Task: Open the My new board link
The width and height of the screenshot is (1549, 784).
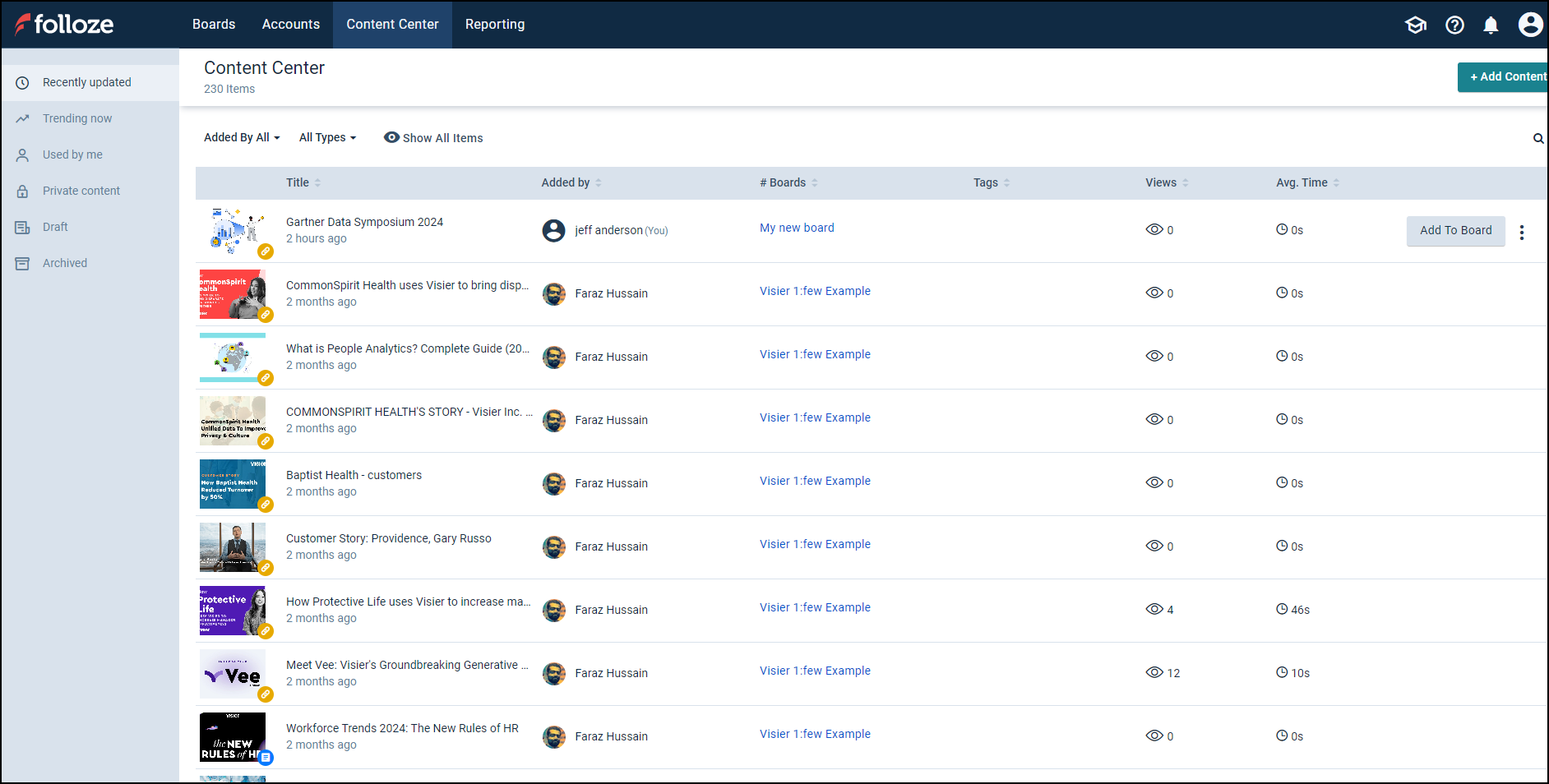Action: [x=797, y=228]
